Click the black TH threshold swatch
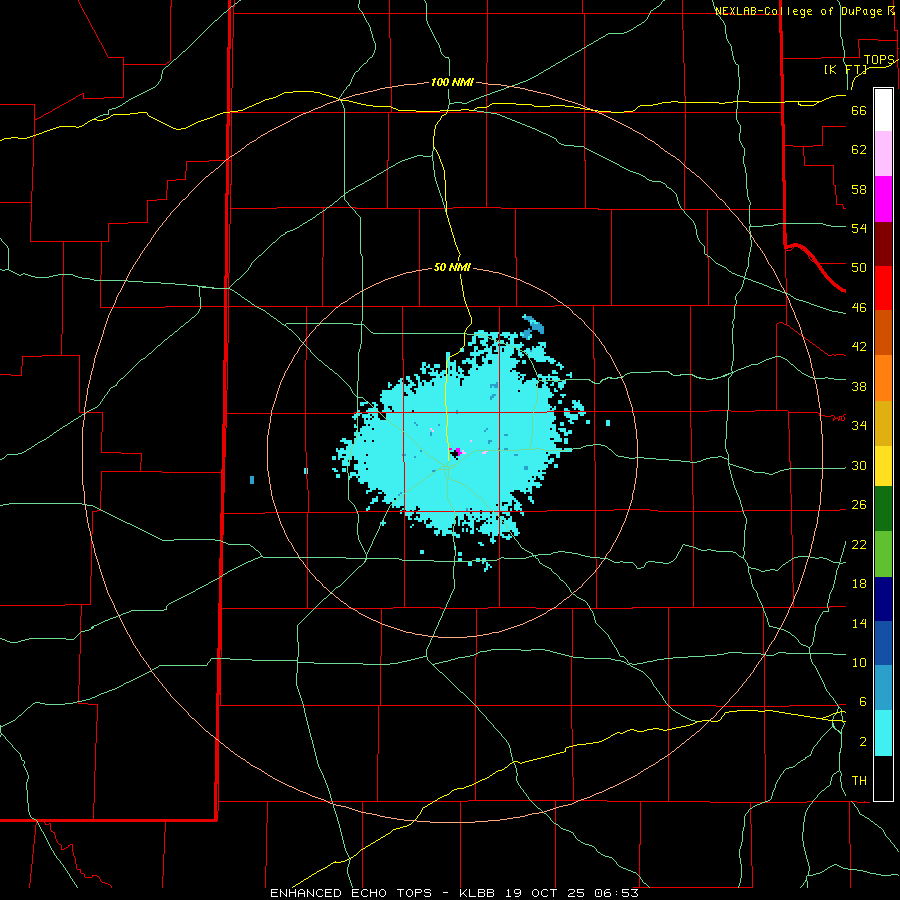This screenshot has width=900, height=900. [x=883, y=778]
